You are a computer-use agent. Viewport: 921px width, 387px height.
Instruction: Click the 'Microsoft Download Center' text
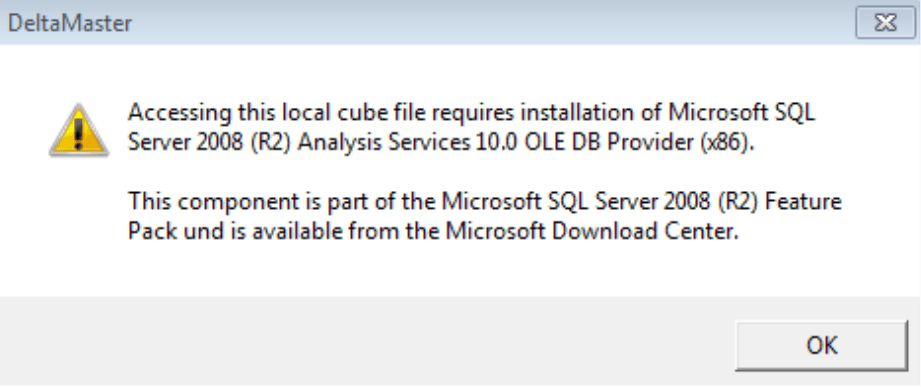(x=591, y=232)
